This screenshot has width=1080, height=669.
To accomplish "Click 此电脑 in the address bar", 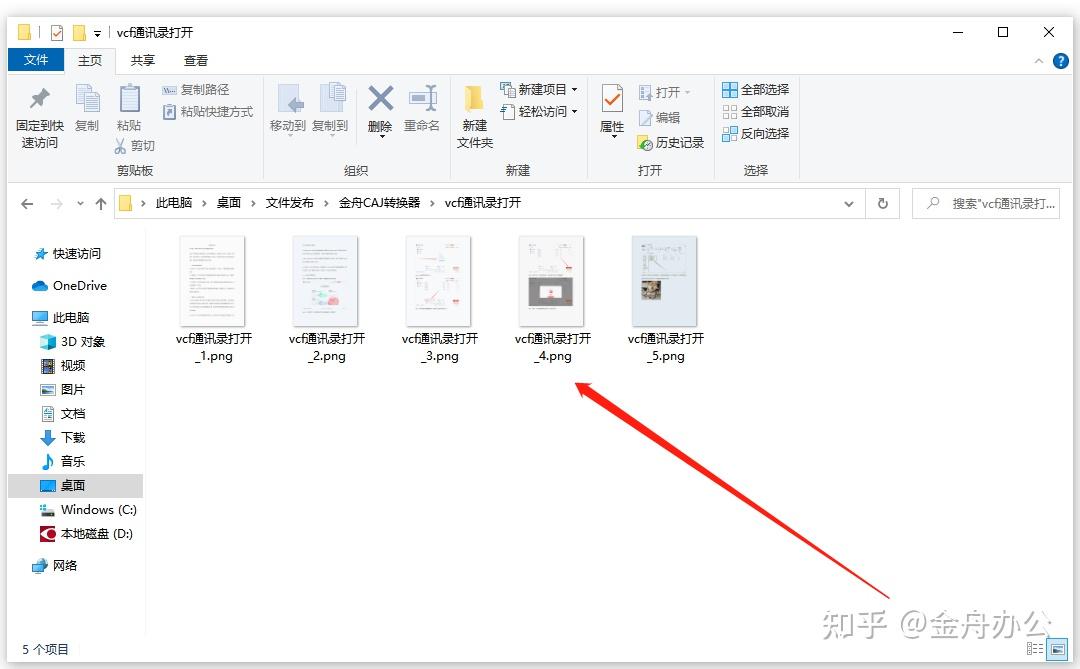I will tap(174, 203).
